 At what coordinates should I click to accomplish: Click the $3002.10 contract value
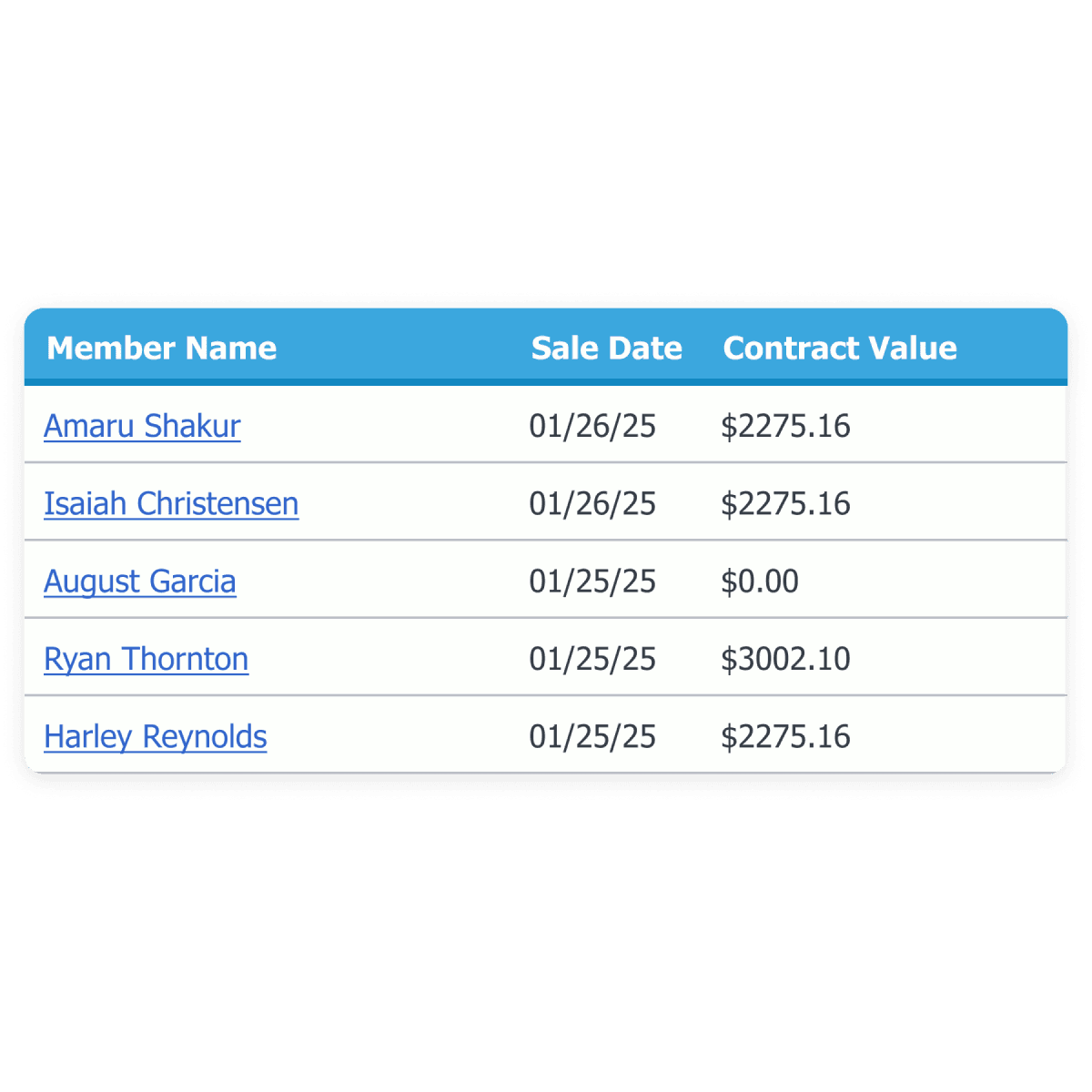point(785,659)
